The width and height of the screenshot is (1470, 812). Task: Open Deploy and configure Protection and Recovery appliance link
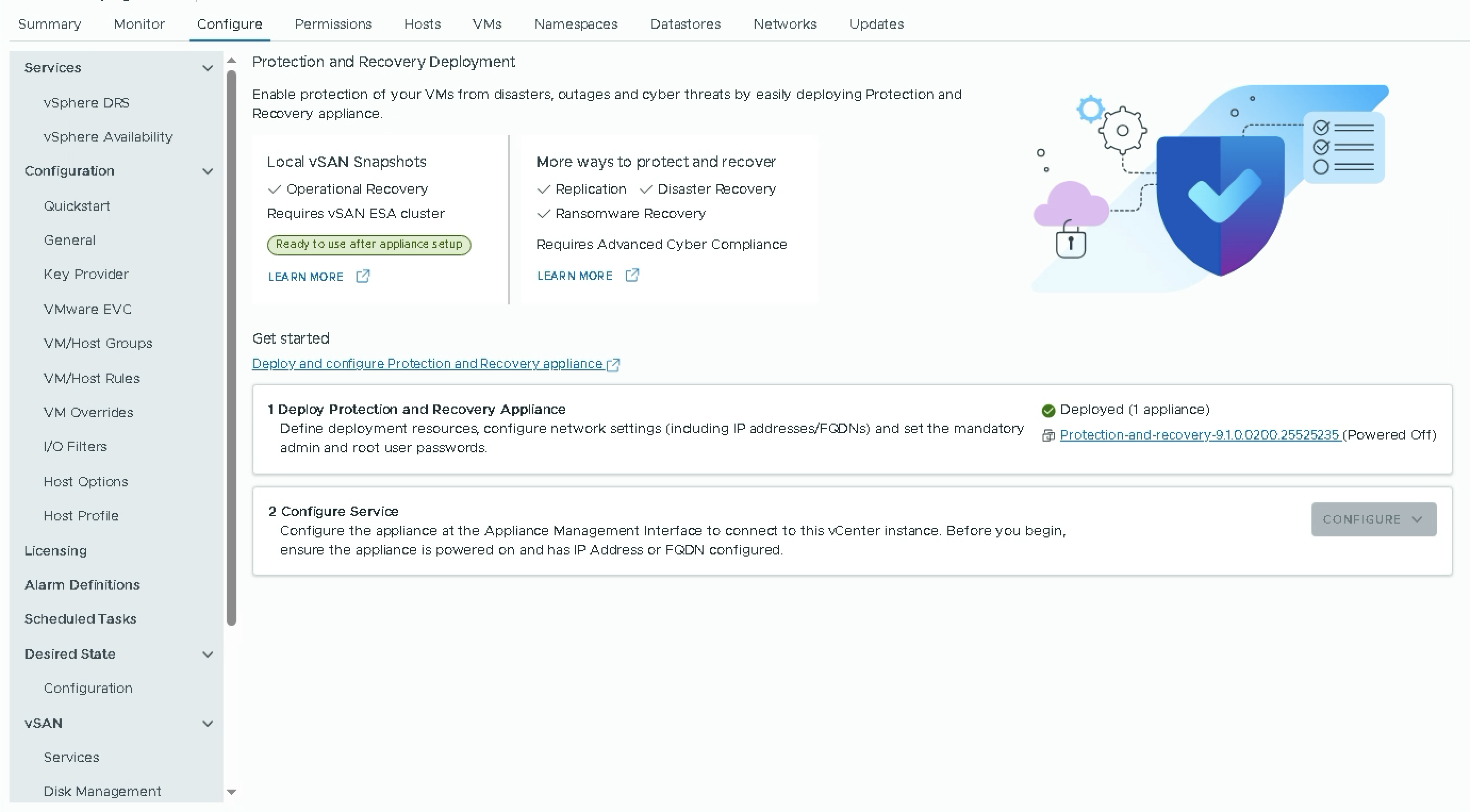click(427, 364)
